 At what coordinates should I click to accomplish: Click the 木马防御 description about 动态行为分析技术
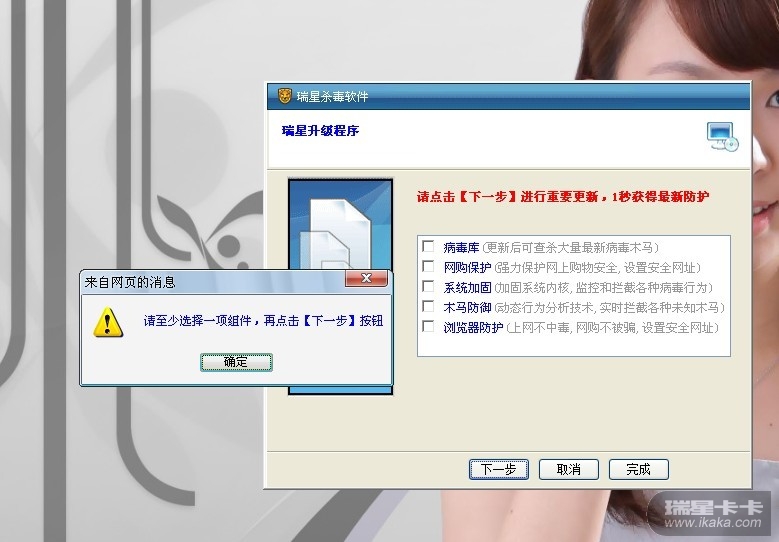pyautogui.click(x=610, y=308)
